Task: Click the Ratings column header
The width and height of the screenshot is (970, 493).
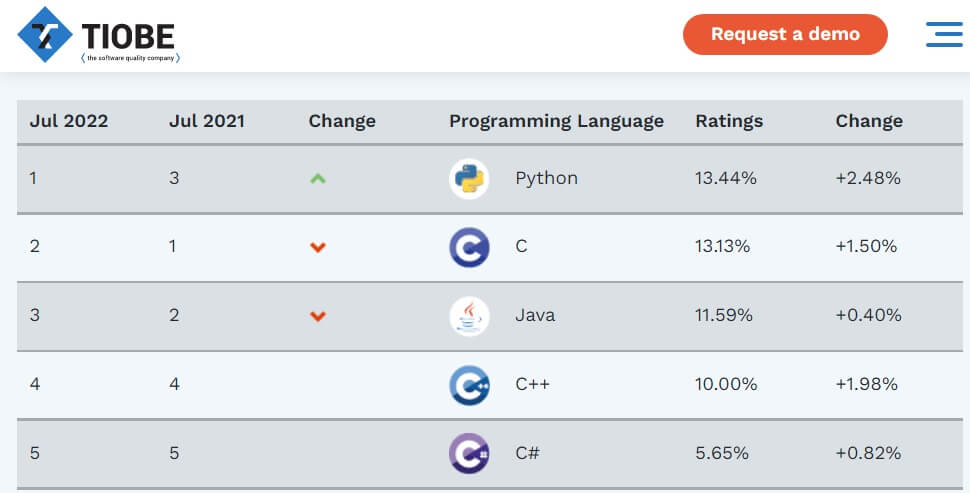Action: tap(729, 121)
